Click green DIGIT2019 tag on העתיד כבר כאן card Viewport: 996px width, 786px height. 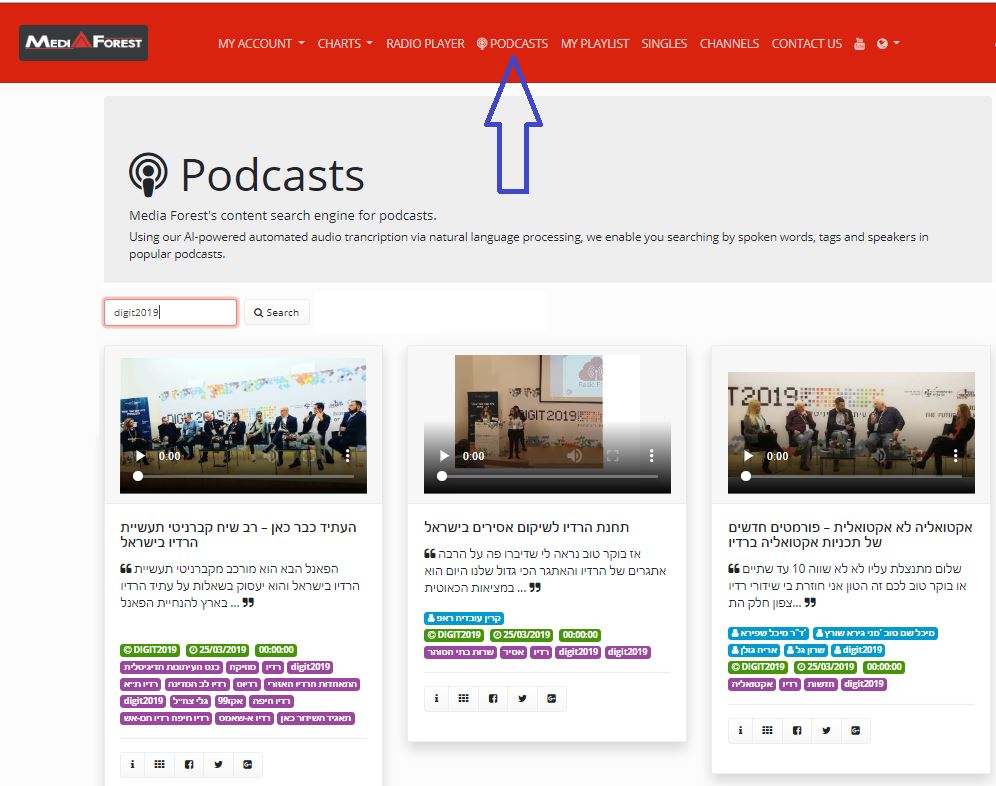(150, 650)
